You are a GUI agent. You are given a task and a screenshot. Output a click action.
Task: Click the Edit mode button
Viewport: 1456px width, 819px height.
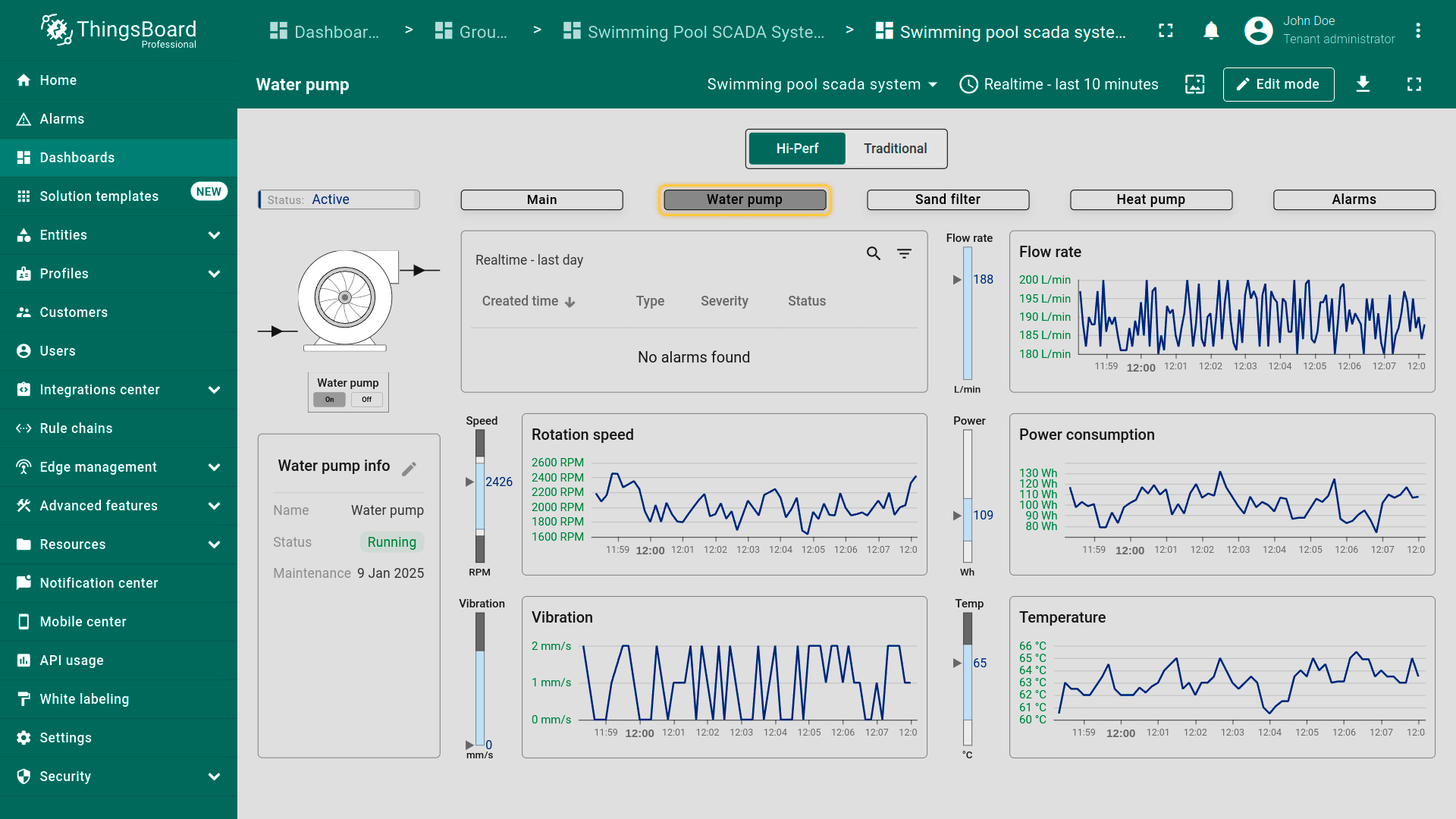[1278, 84]
